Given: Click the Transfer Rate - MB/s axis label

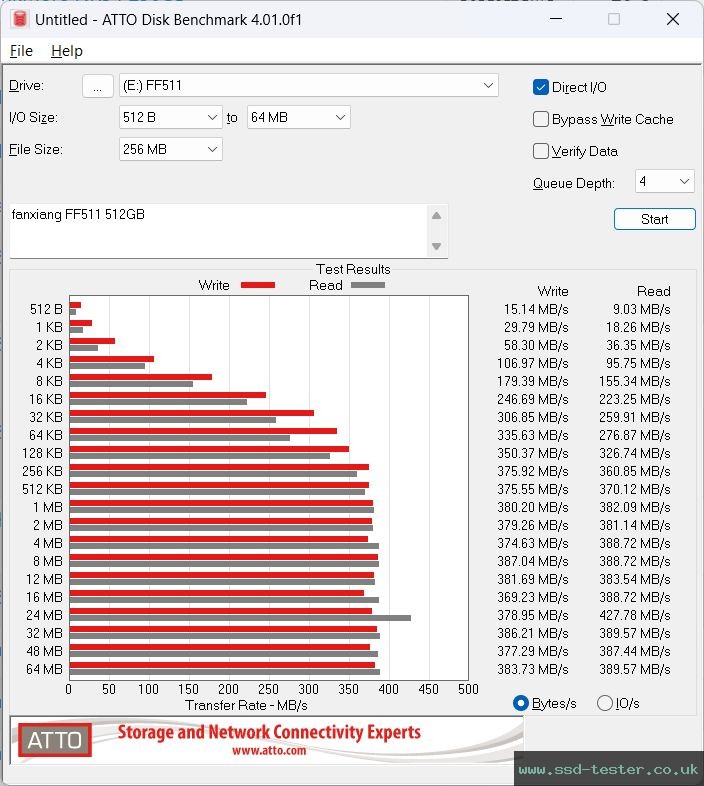Looking at the screenshot, I should [x=246, y=705].
